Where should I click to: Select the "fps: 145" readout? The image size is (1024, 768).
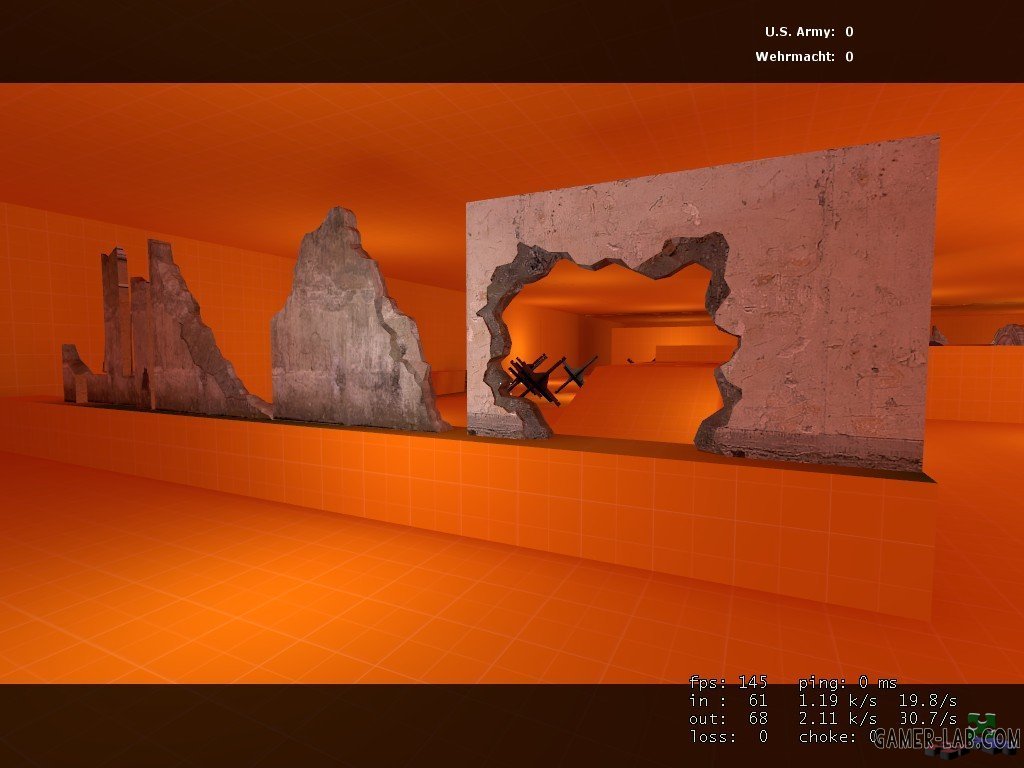[728, 682]
